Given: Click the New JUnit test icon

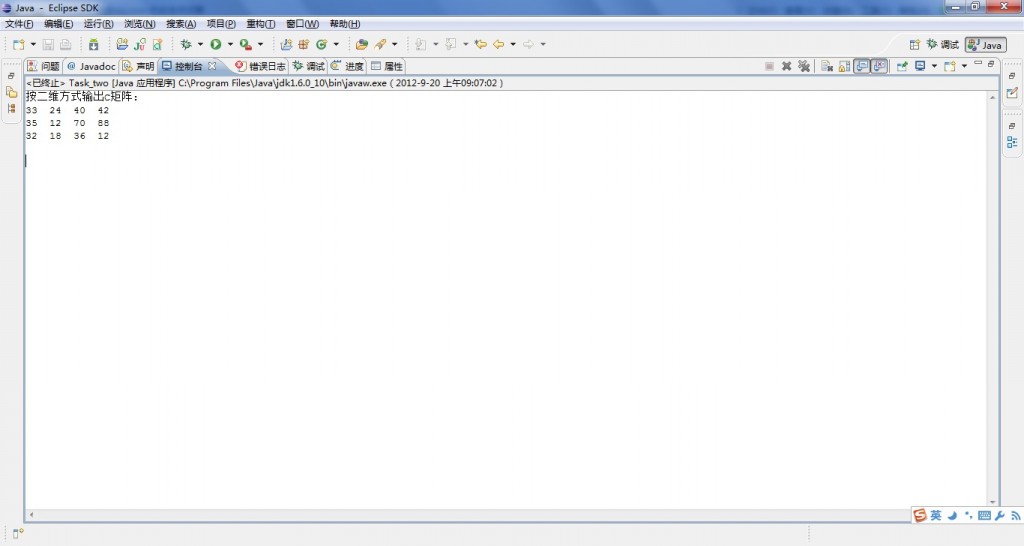Looking at the screenshot, I should 140,44.
